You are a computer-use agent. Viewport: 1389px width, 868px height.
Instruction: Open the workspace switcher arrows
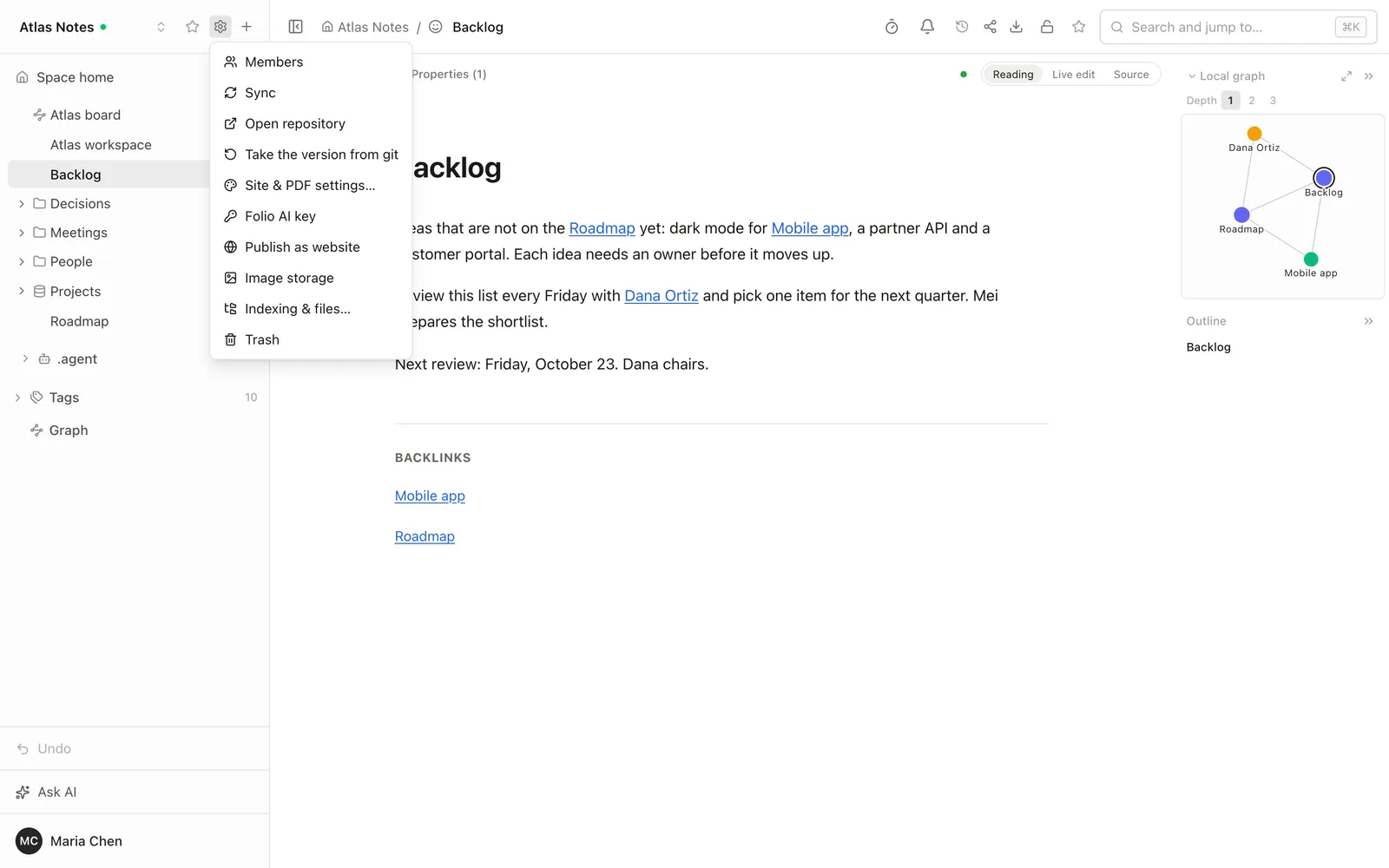pos(161,27)
